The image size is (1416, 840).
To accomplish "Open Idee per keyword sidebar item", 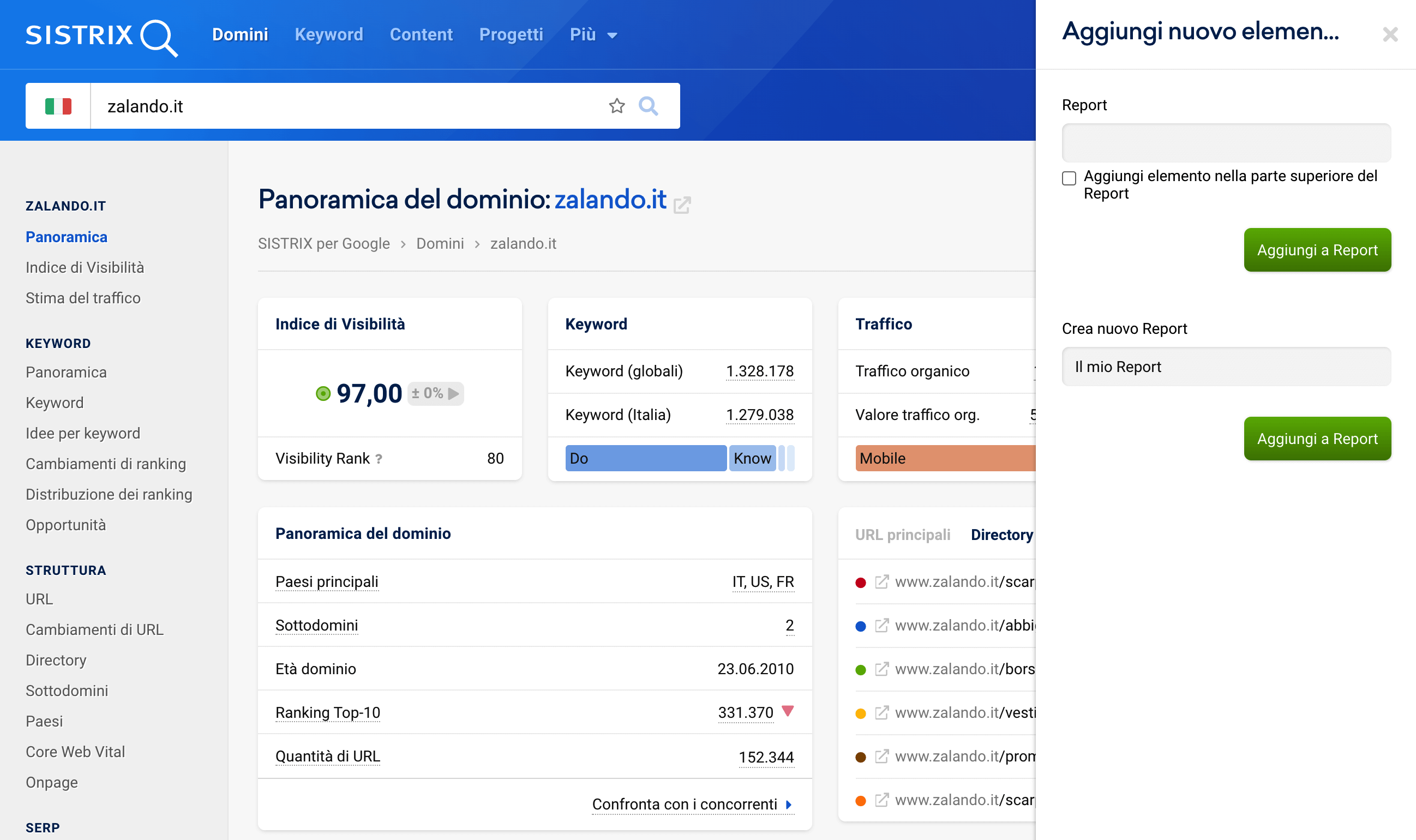I will [x=82, y=434].
